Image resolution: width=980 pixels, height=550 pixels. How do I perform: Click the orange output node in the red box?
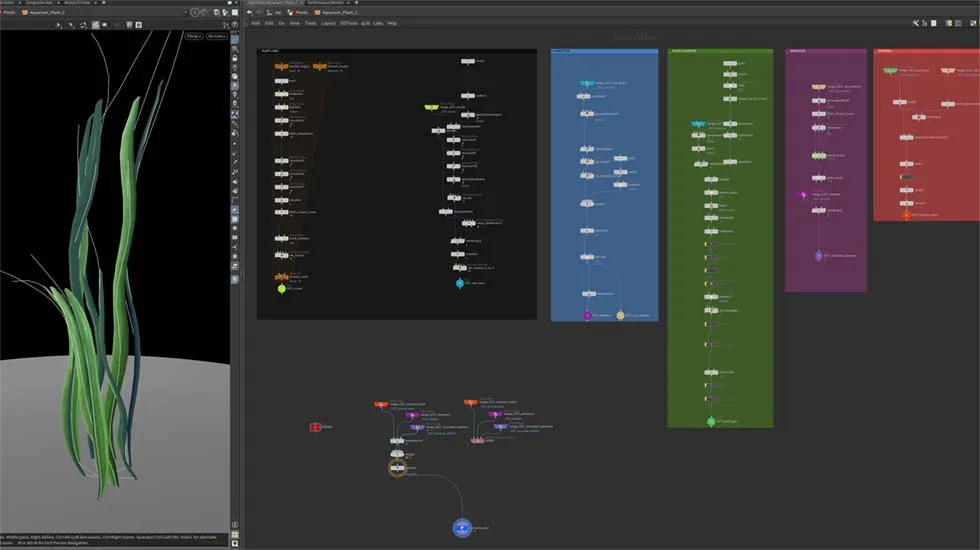point(906,215)
